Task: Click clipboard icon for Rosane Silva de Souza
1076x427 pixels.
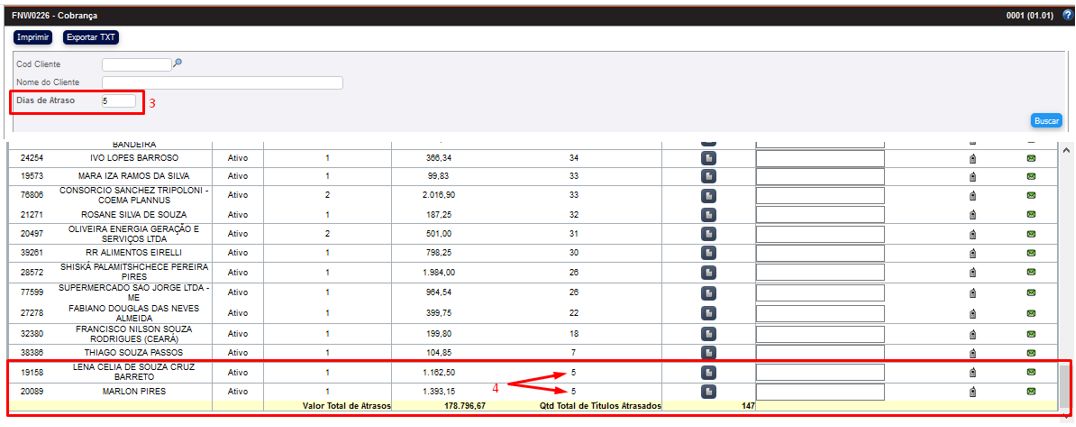Action: [x=972, y=215]
